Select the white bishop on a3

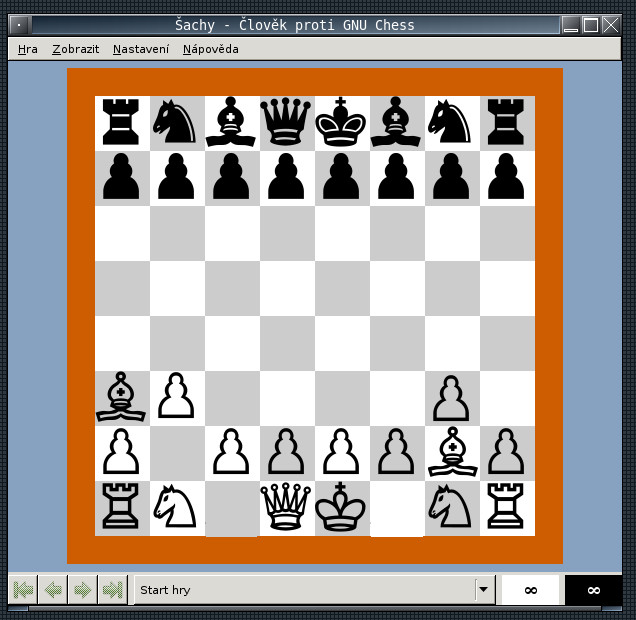point(121,397)
